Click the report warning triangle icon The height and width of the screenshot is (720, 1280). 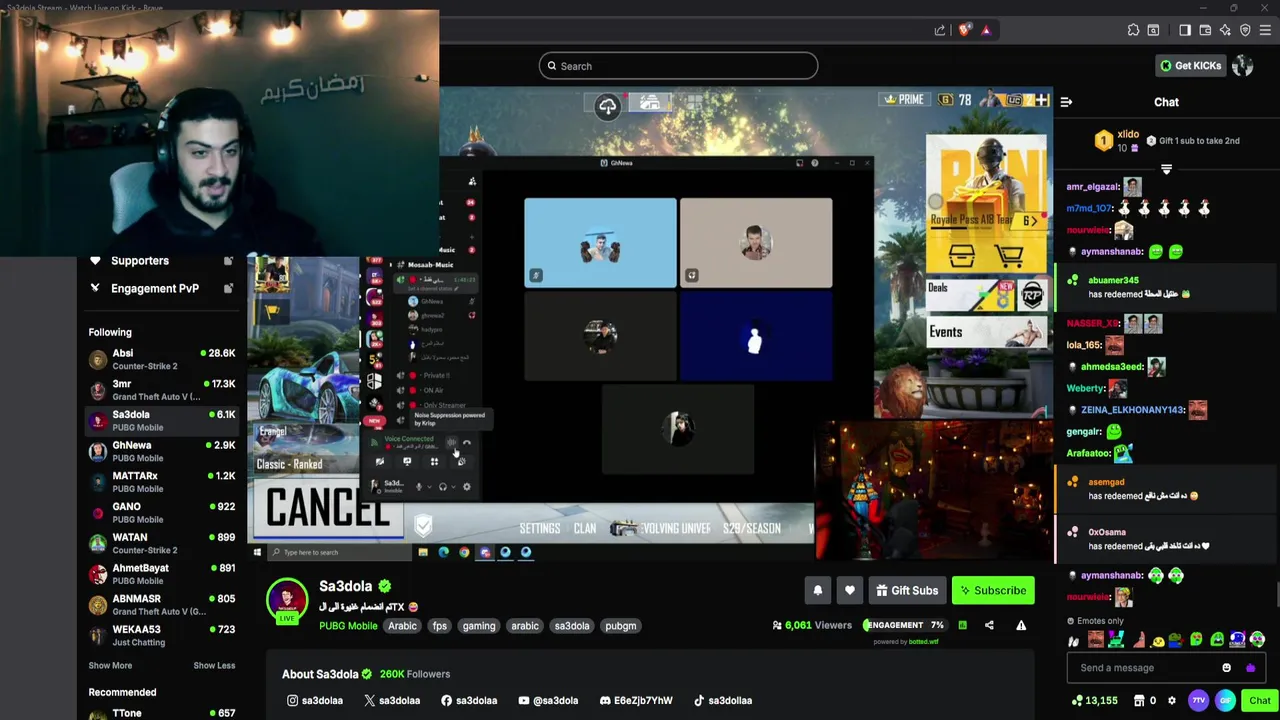pyautogui.click(x=1021, y=626)
